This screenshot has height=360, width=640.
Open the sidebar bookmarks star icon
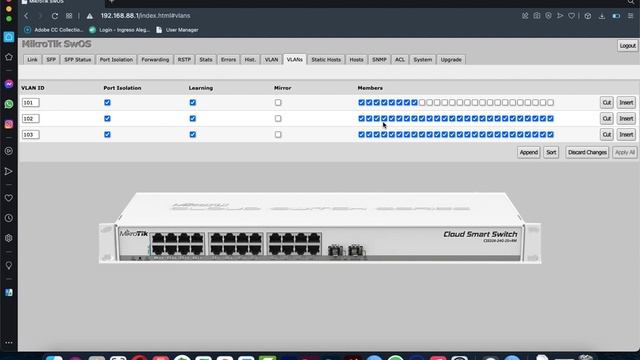[x=9, y=57]
